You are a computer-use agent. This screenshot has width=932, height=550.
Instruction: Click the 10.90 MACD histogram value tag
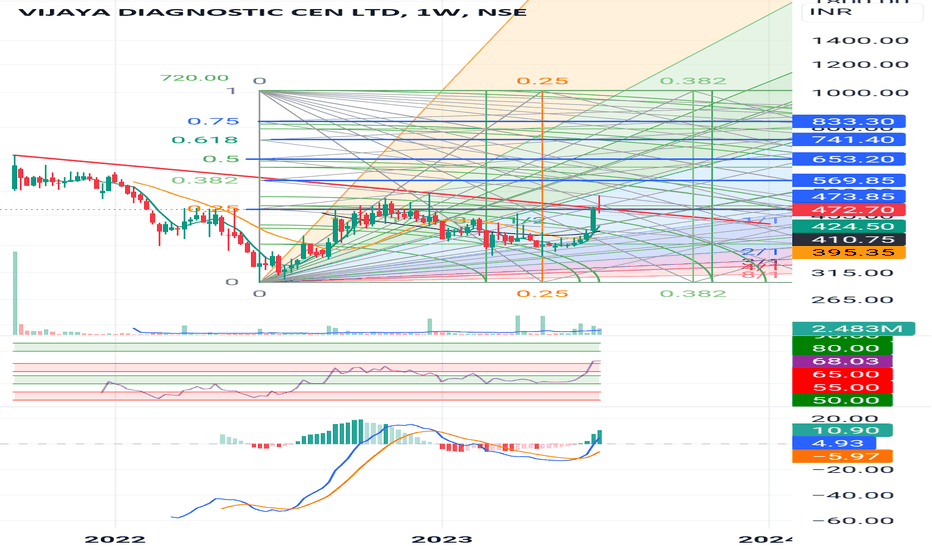843,430
